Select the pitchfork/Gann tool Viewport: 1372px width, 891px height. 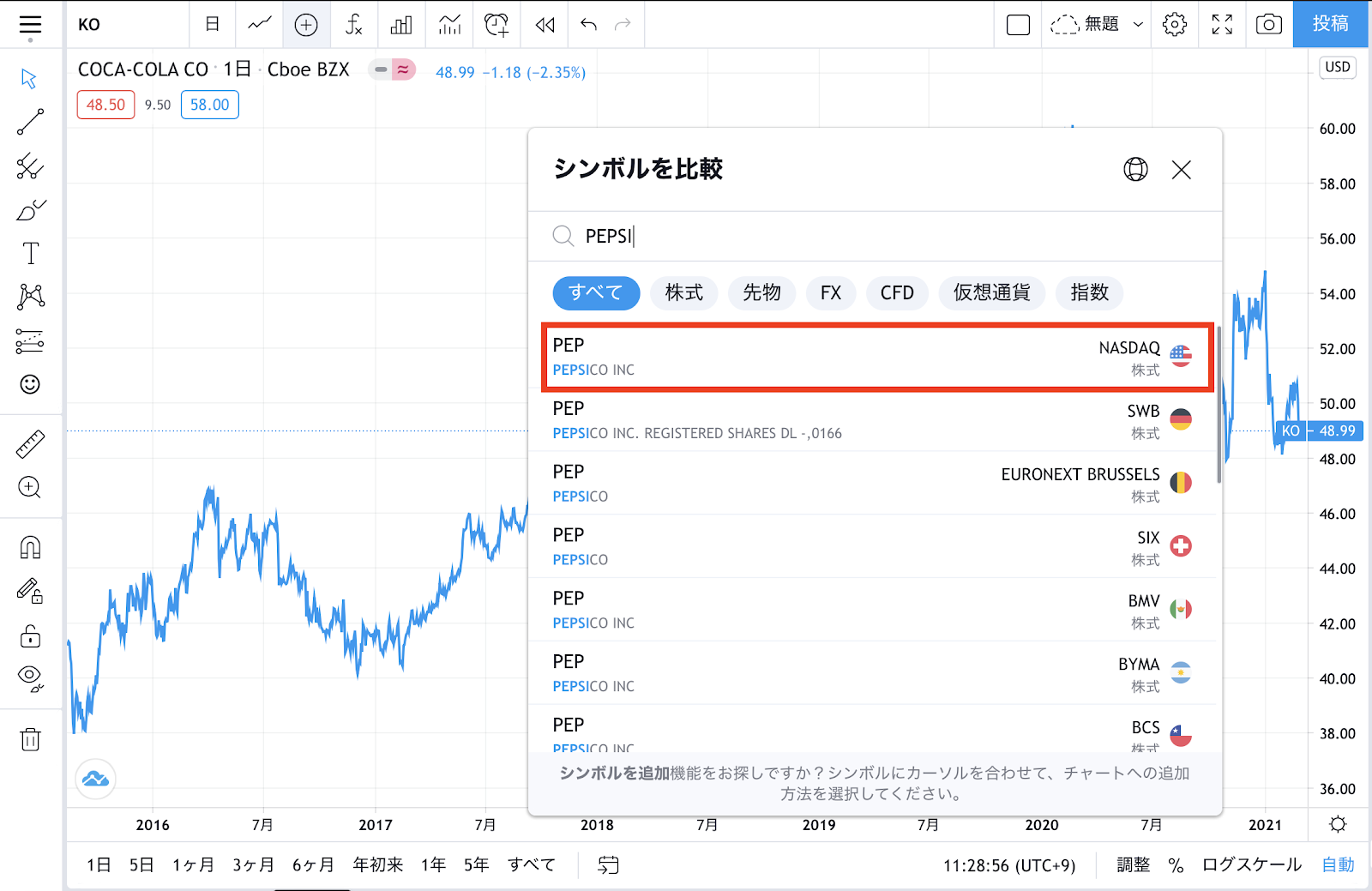click(x=30, y=166)
